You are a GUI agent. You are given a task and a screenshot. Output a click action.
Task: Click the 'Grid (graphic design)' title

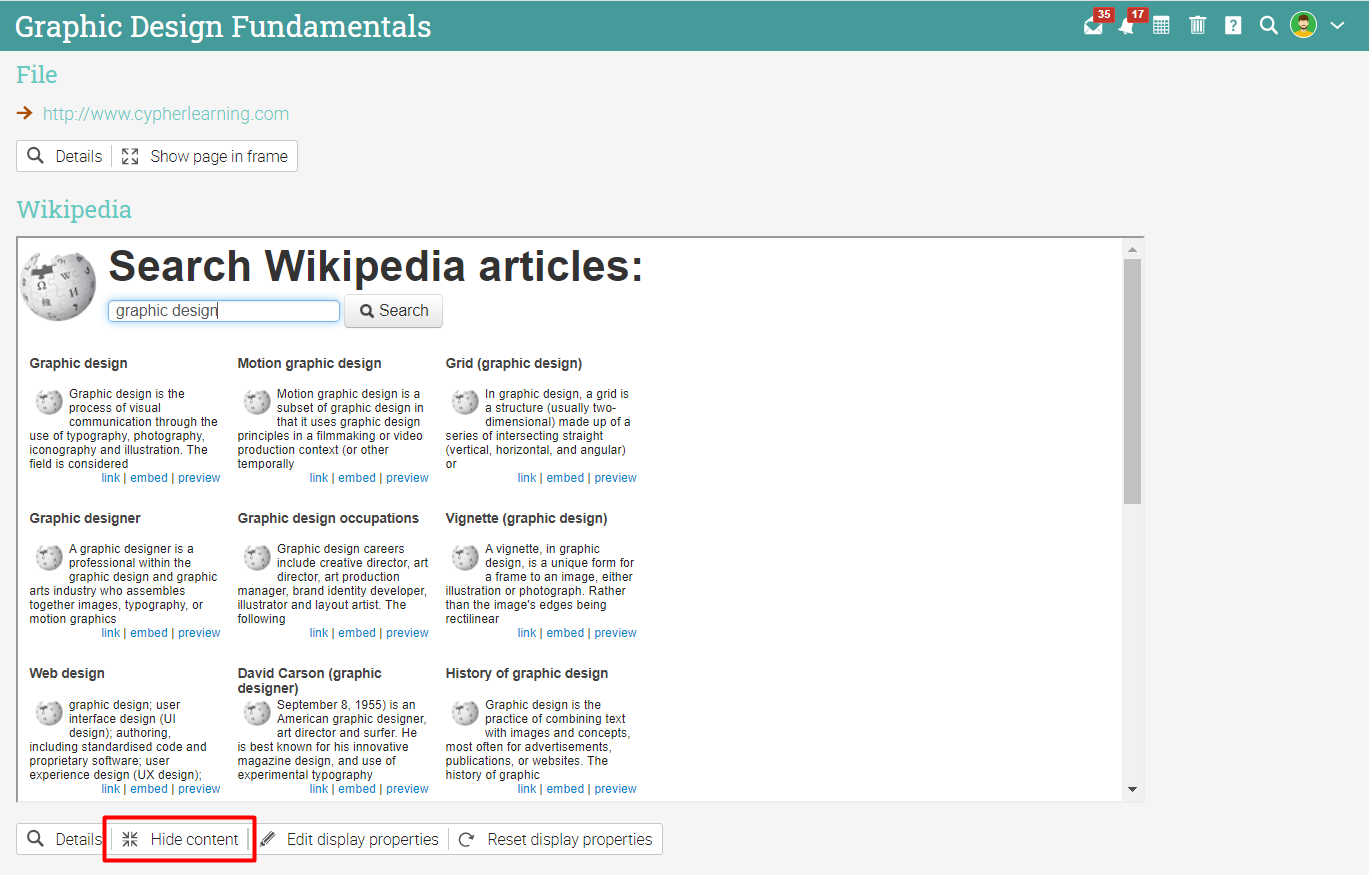513,363
